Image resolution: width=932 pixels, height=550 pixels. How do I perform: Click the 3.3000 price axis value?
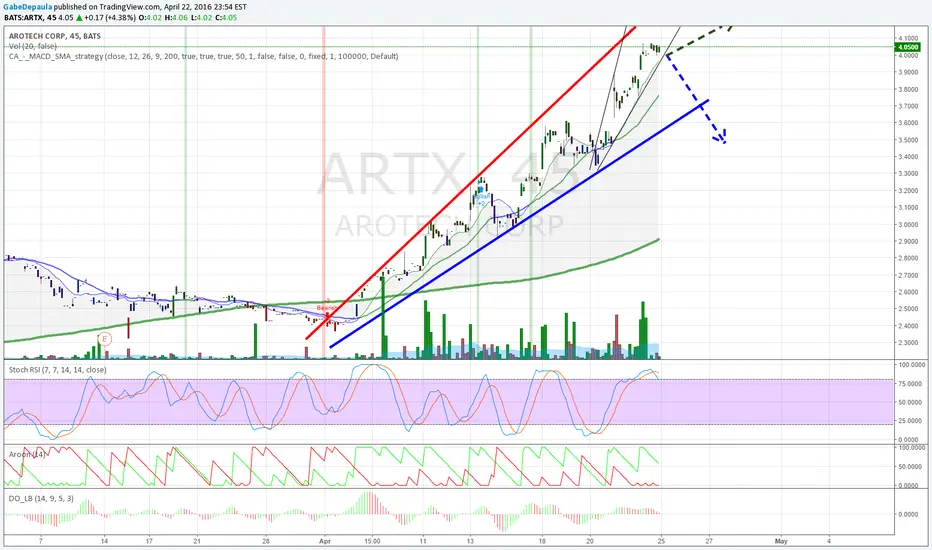(x=908, y=174)
